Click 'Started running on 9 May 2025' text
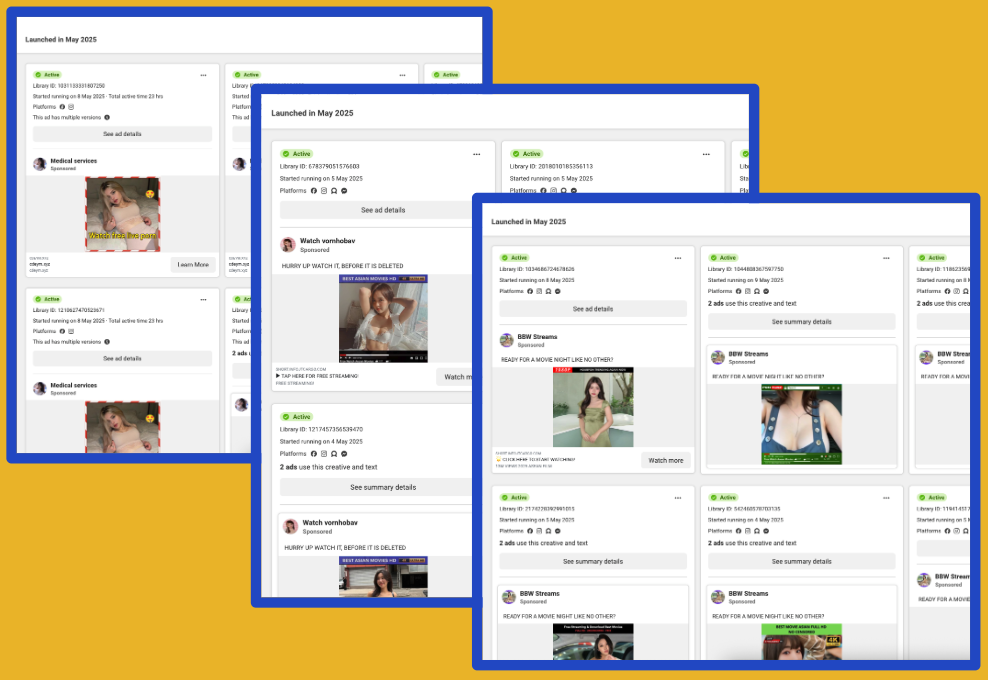Image resolution: width=988 pixels, height=680 pixels. click(745, 280)
